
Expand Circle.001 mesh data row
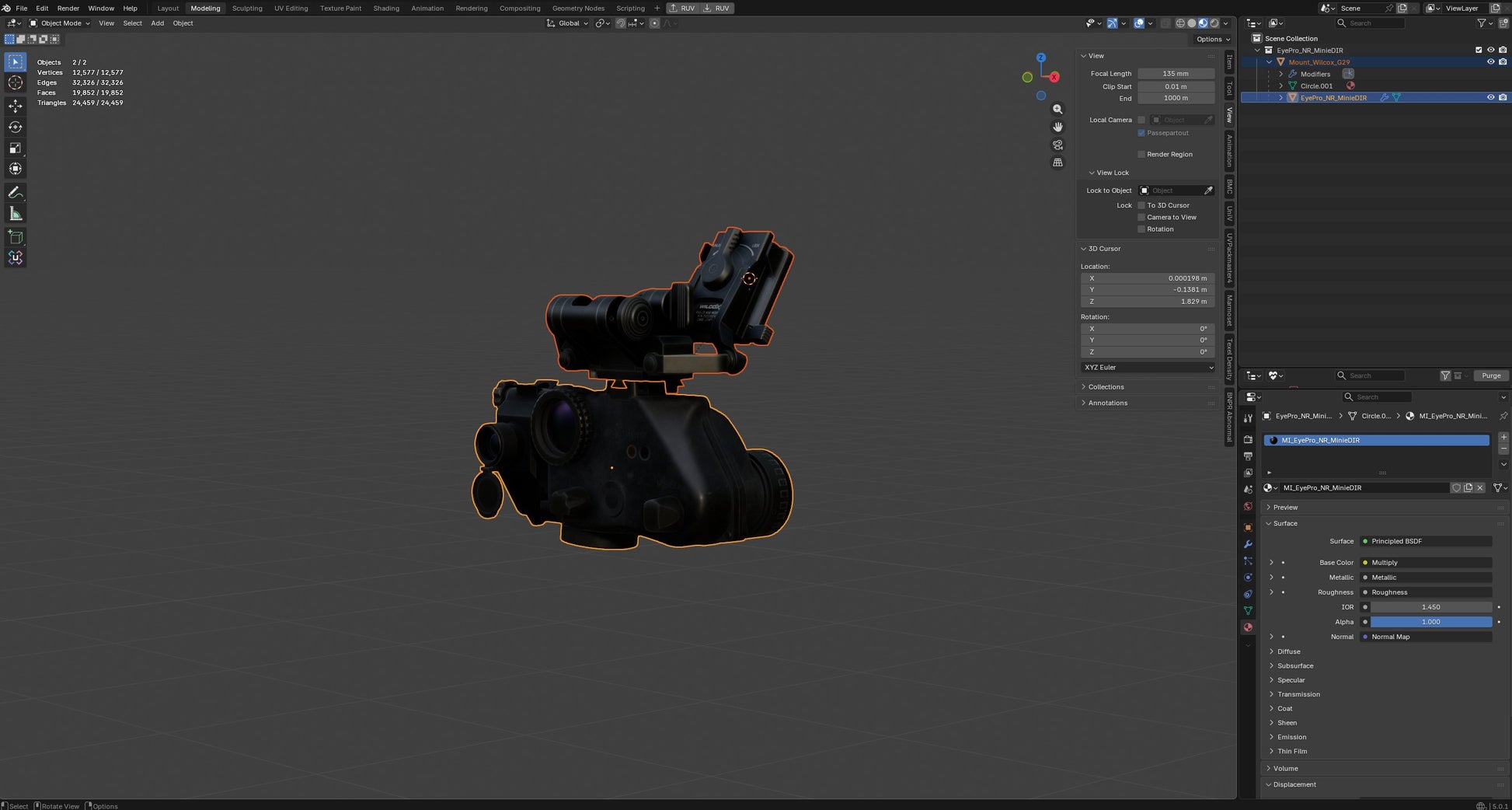coord(1281,86)
